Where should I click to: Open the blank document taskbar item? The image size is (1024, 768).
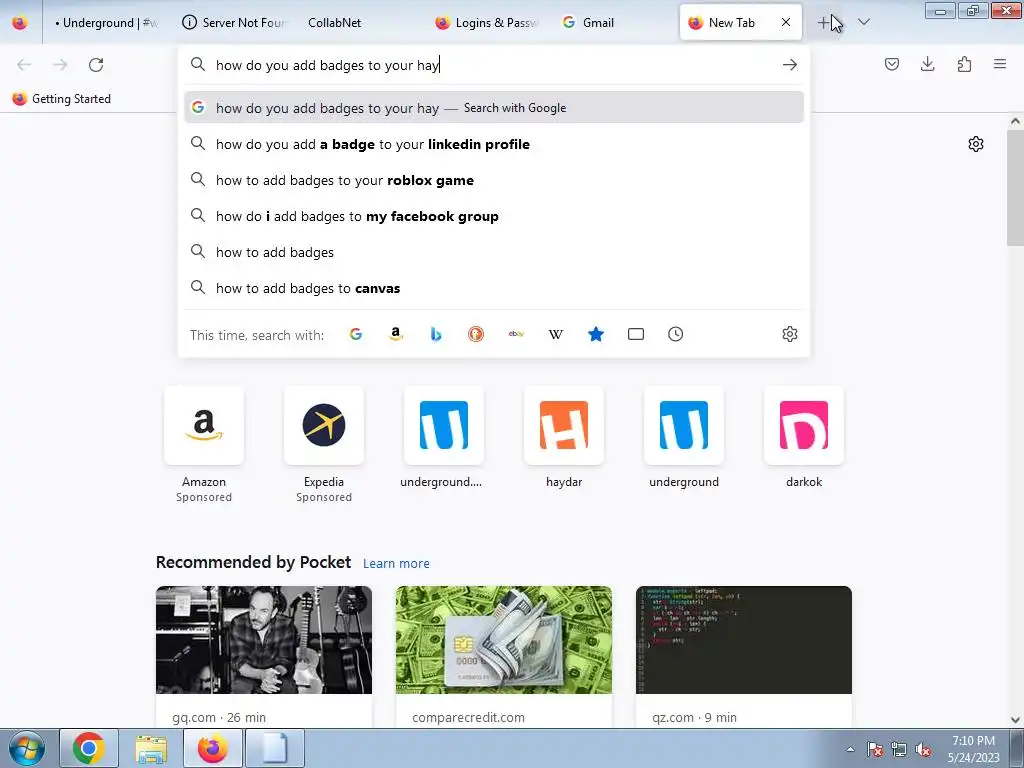pos(275,748)
